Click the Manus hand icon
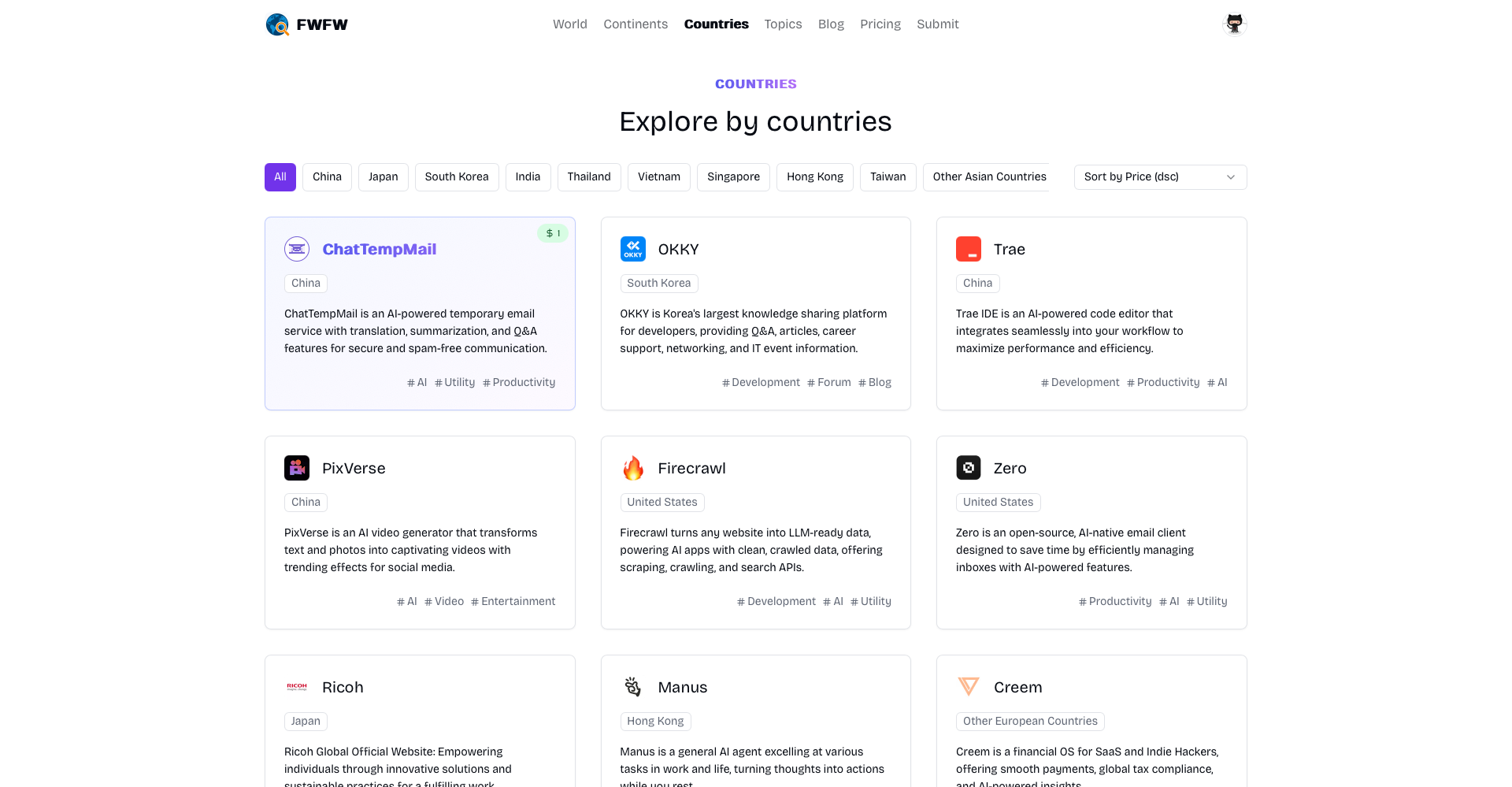Image resolution: width=1512 pixels, height=787 pixels. pos(633,687)
